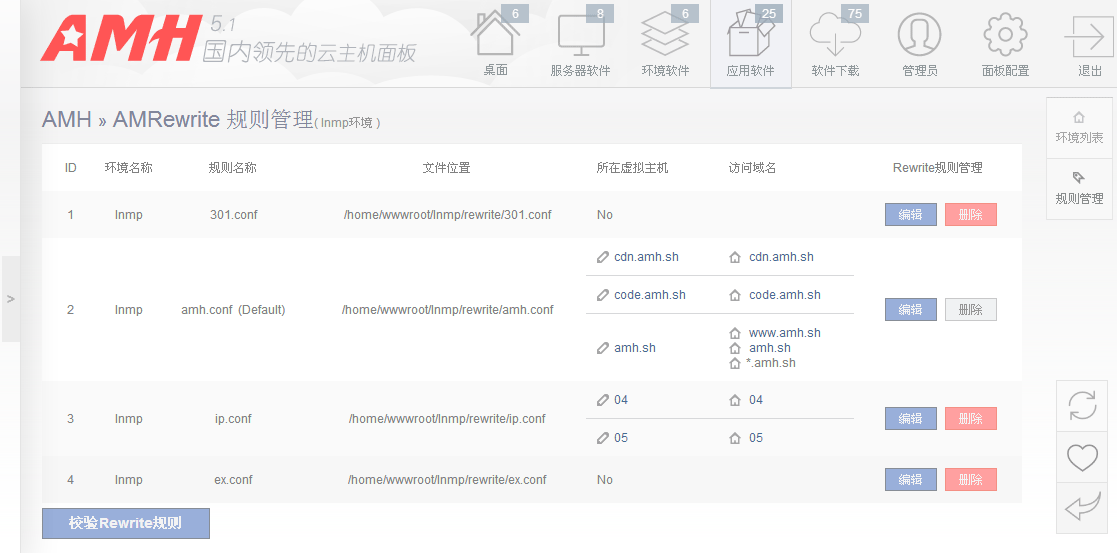Visit www.amh.sh domain link

point(784,333)
